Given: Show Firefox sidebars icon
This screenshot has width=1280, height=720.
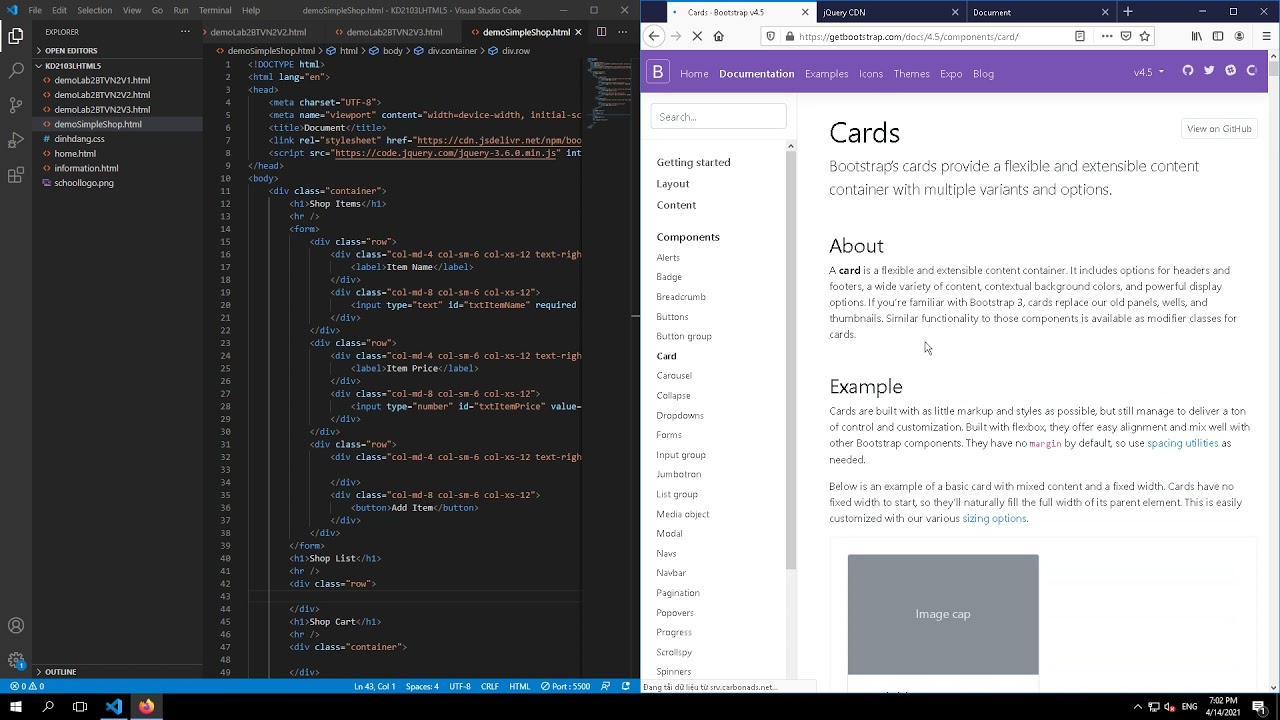Looking at the screenshot, I should pos(1217,36).
